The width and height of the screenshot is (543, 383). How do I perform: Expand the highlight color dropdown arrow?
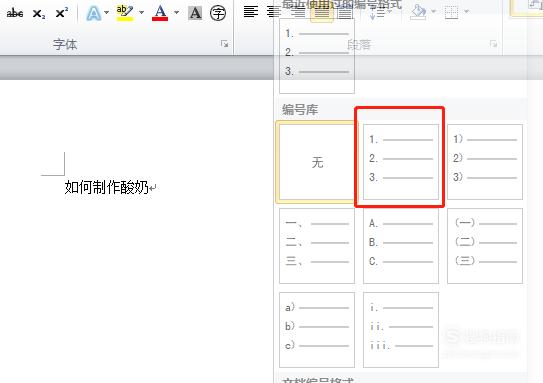pyautogui.click(x=141, y=13)
